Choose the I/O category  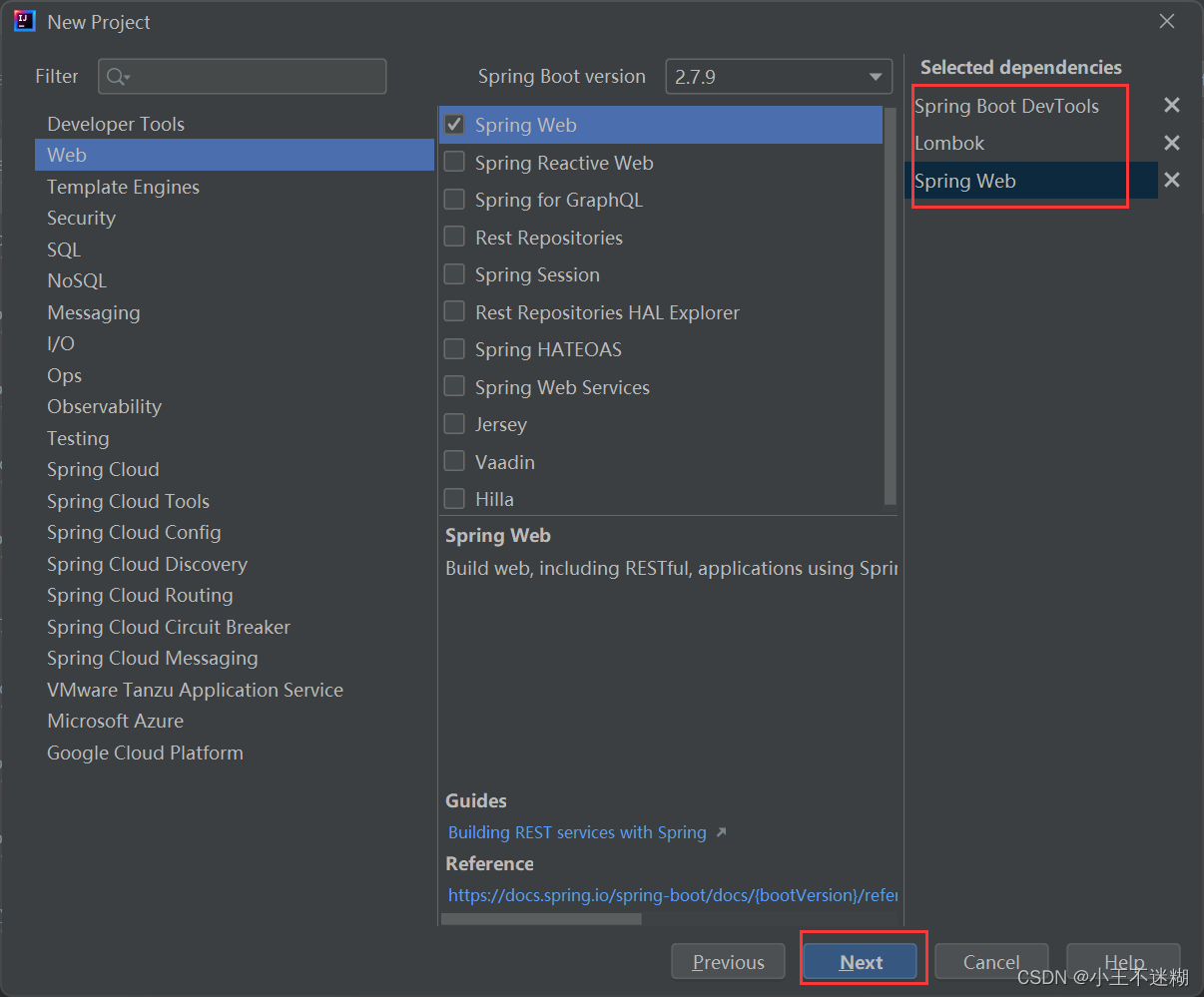(x=235, y=343)
